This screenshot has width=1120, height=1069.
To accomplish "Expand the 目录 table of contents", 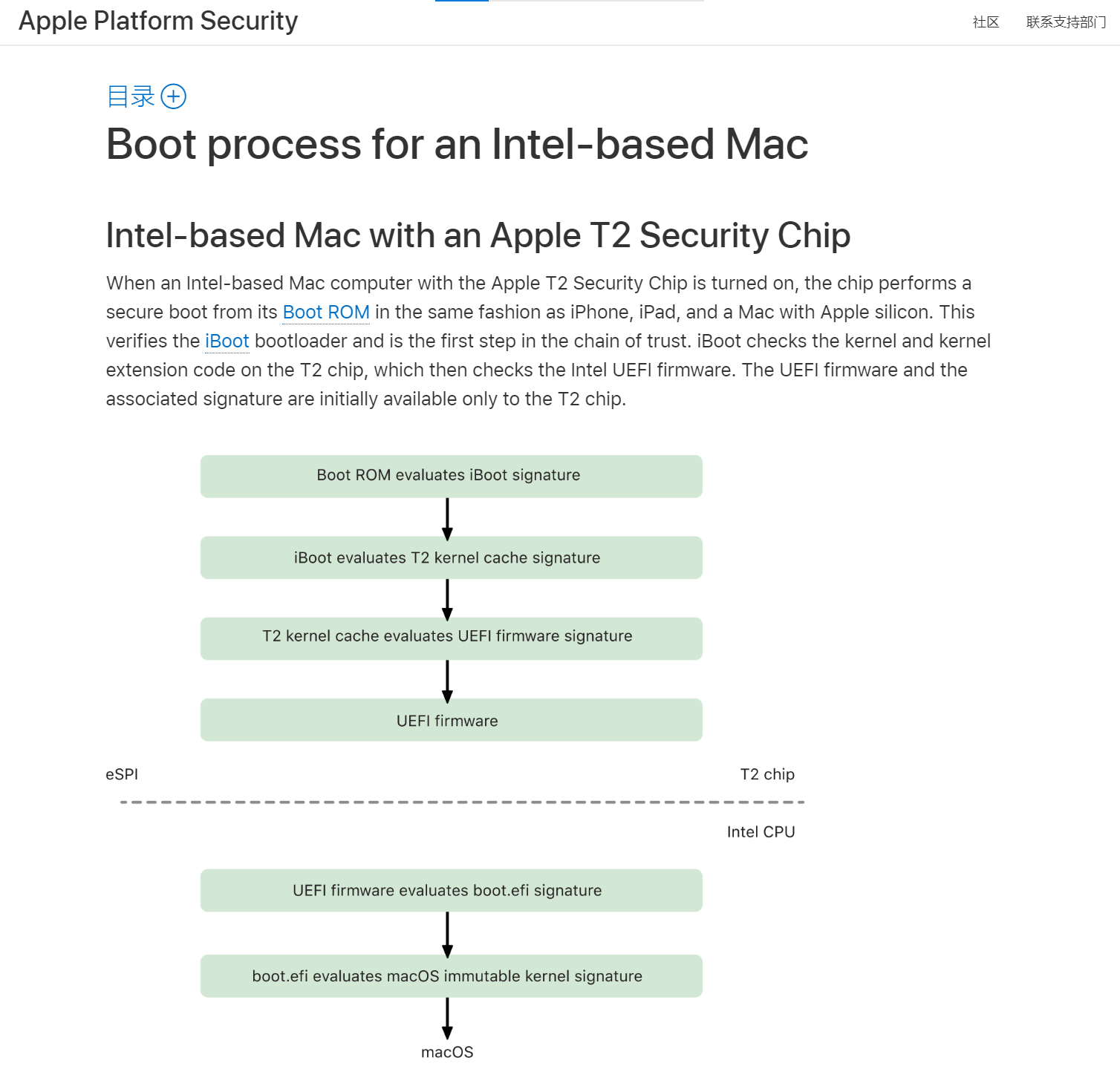I will [x=131, y=97].
